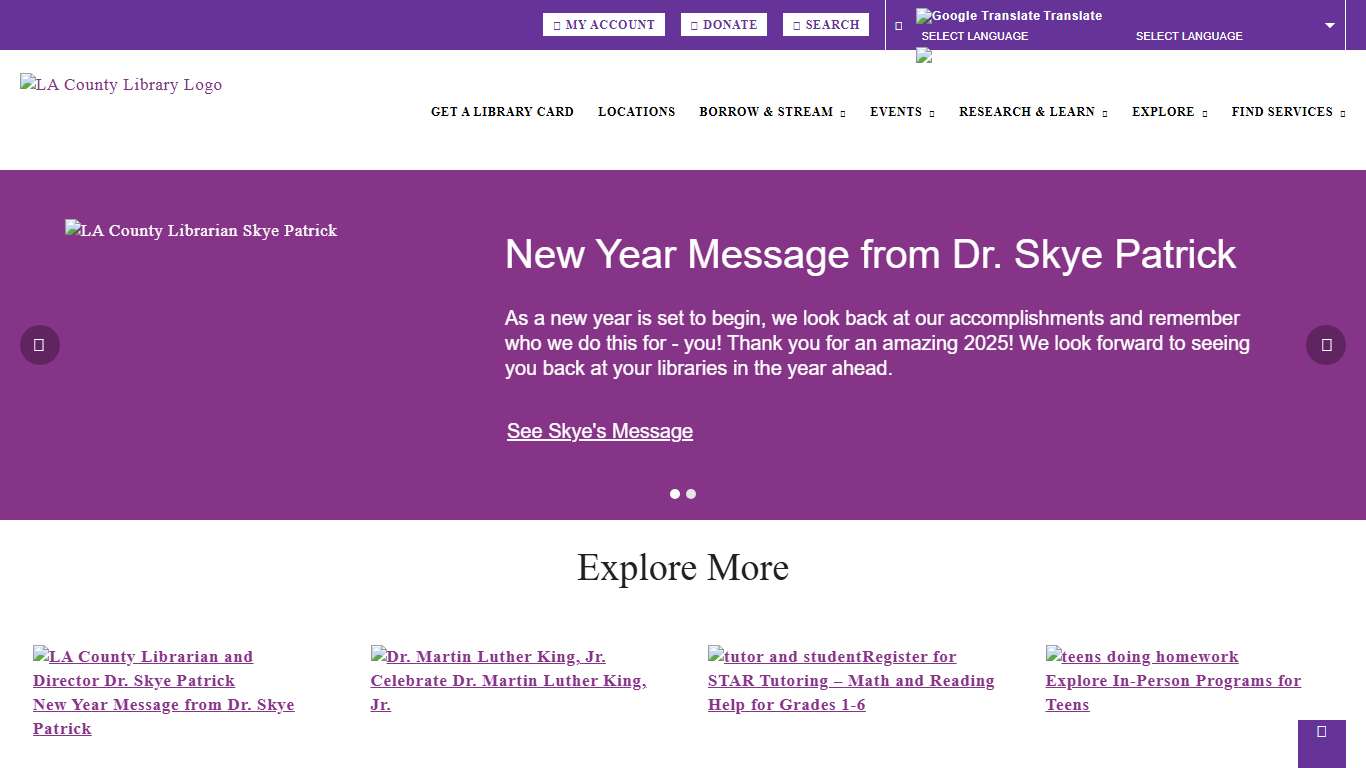The height and width of the screenshot is (768, 1366).
Task: Open the Search button
Action: [825, 25]
